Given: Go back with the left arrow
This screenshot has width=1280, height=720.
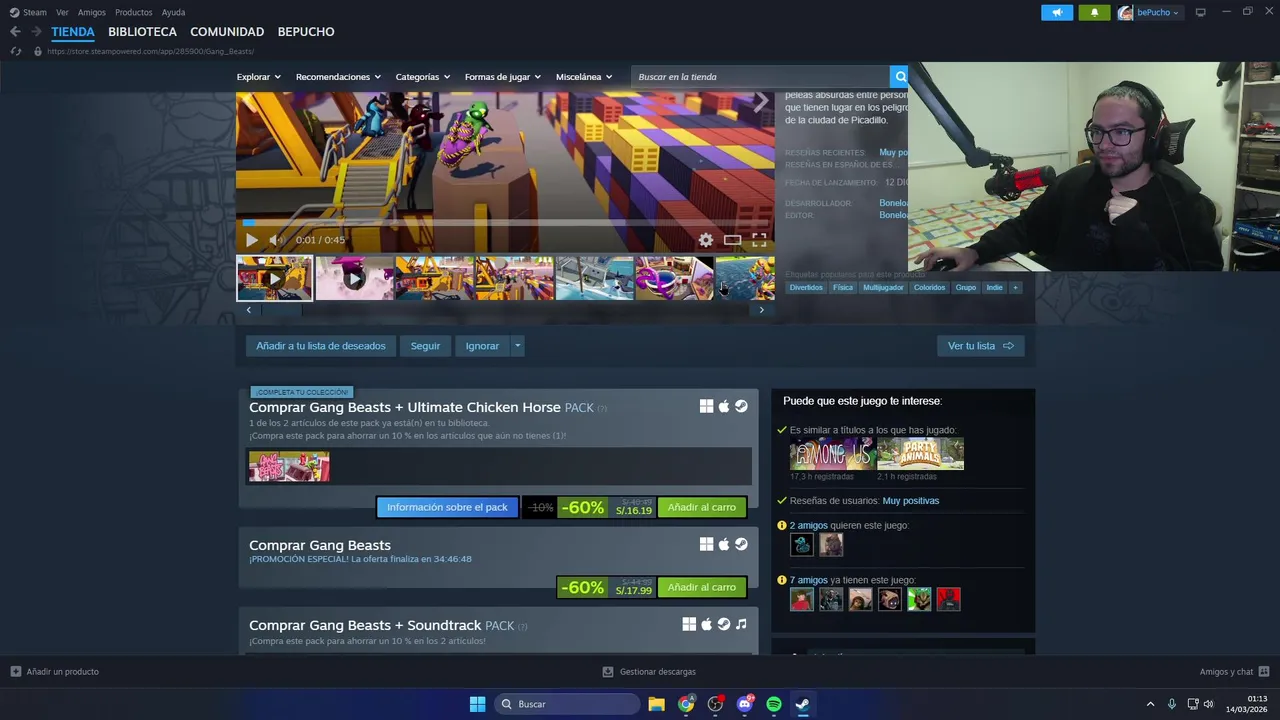Looking at the screenshot, I should pos(15,32).
